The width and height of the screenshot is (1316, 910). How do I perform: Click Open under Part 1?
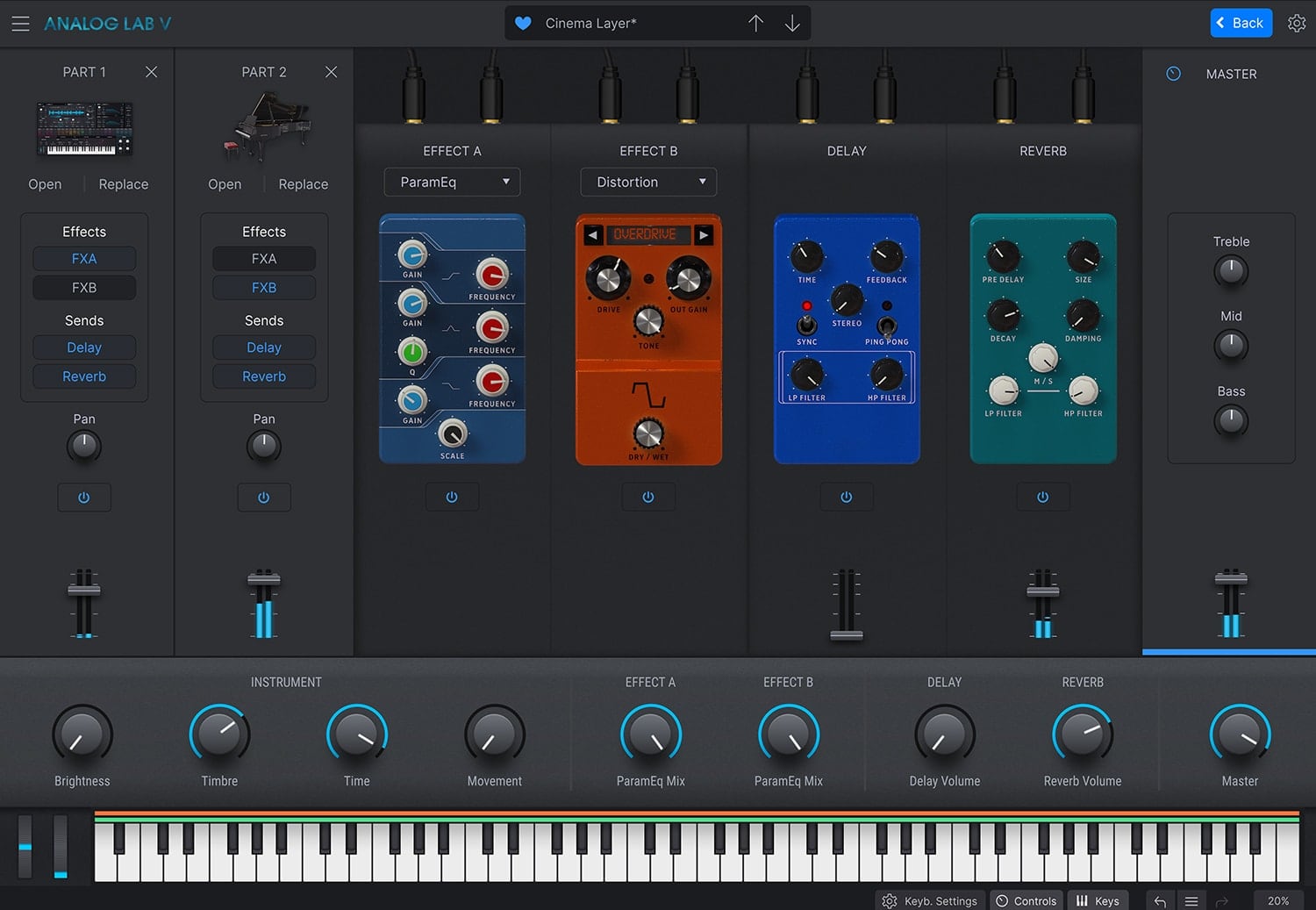pos(45,184)
